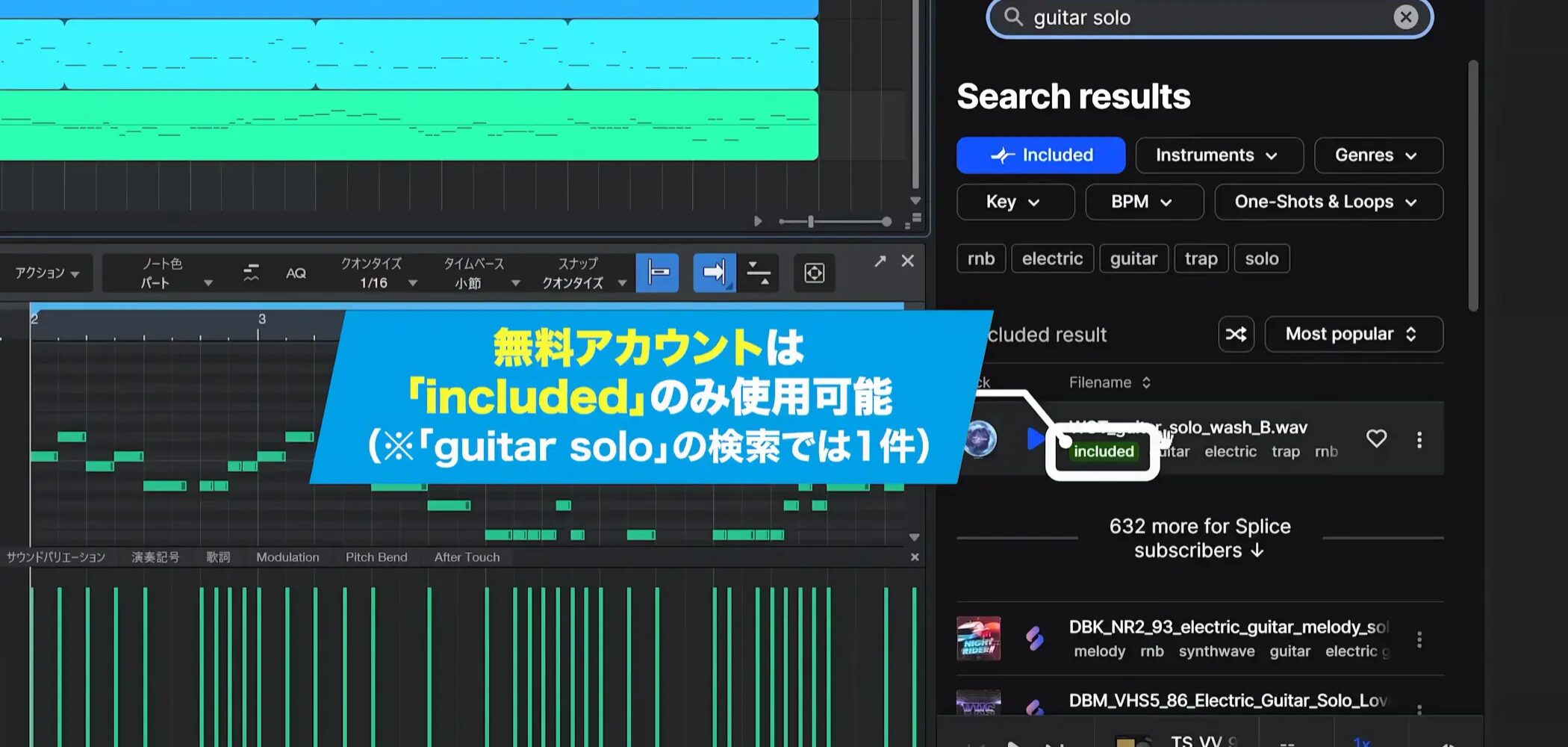Switch to the Pitch Bend tab
Image resolution: width=1568 pixels, height=747 pixels.
coord(376,557)
